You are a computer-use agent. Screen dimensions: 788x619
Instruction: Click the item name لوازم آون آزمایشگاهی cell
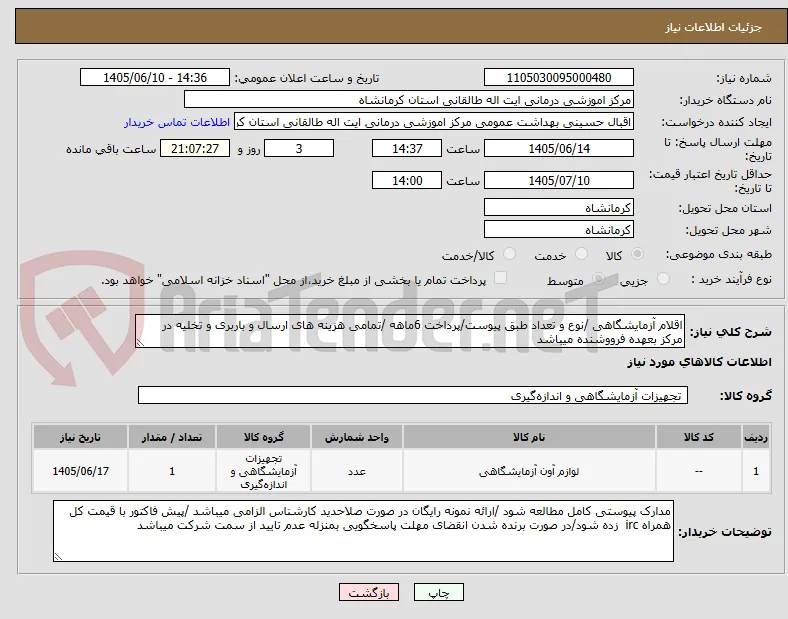[x=529, y=471]
